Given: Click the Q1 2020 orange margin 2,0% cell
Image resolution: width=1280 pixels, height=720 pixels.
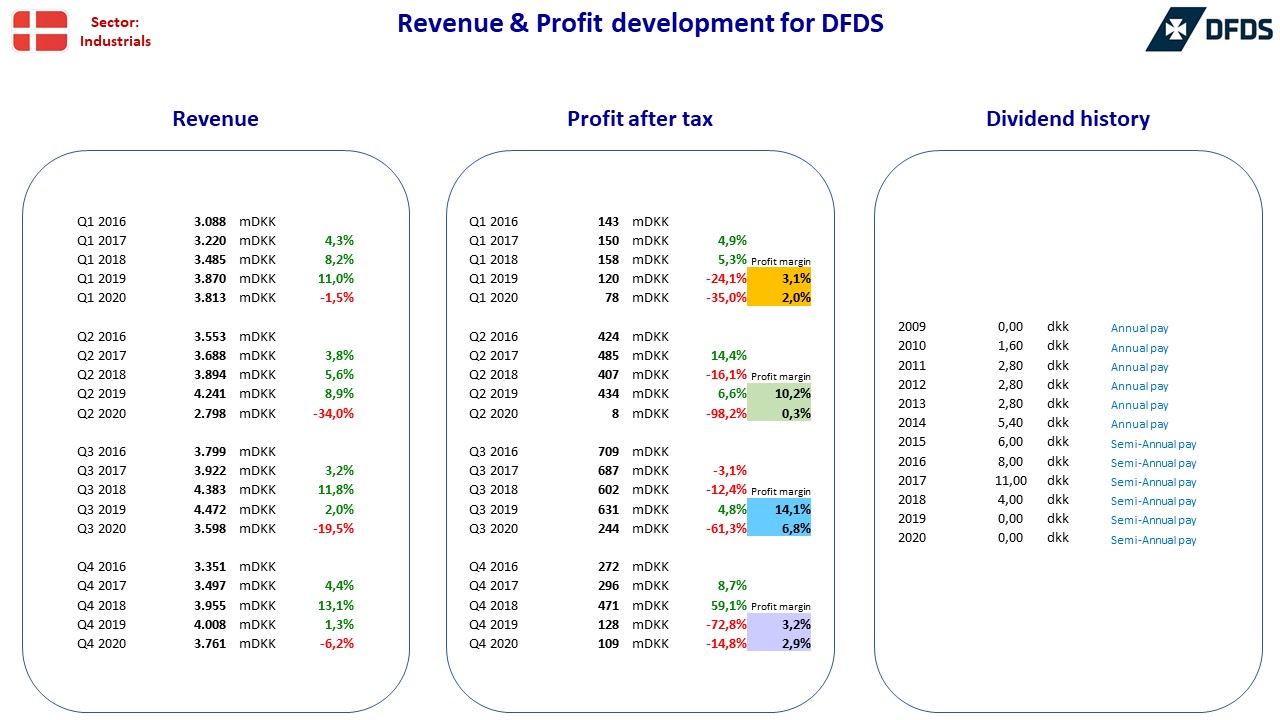Looking at the screenshot, I should pyautogui.click(x=780, y=297).
